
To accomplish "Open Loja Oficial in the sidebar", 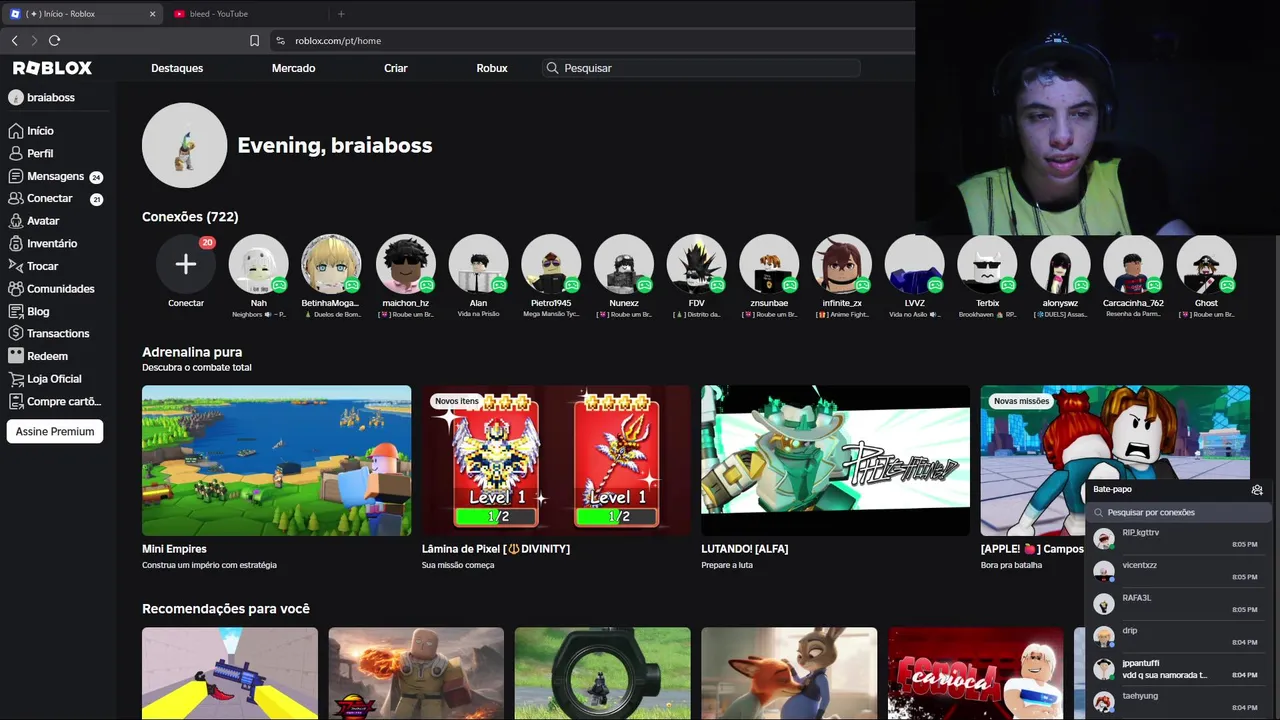I will pos(45,379).
